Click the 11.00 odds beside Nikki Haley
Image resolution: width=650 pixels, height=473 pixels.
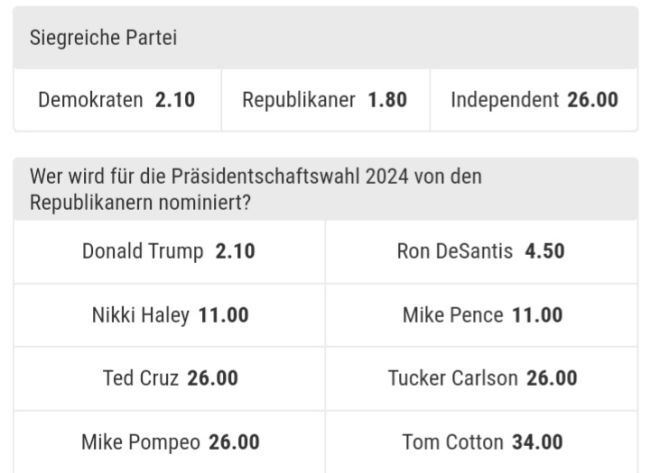[223, 315]
